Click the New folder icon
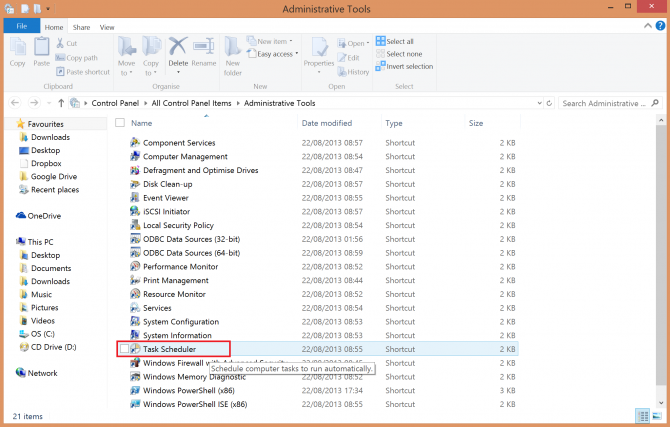Screen dimensions: 670x427 [233, 47]
